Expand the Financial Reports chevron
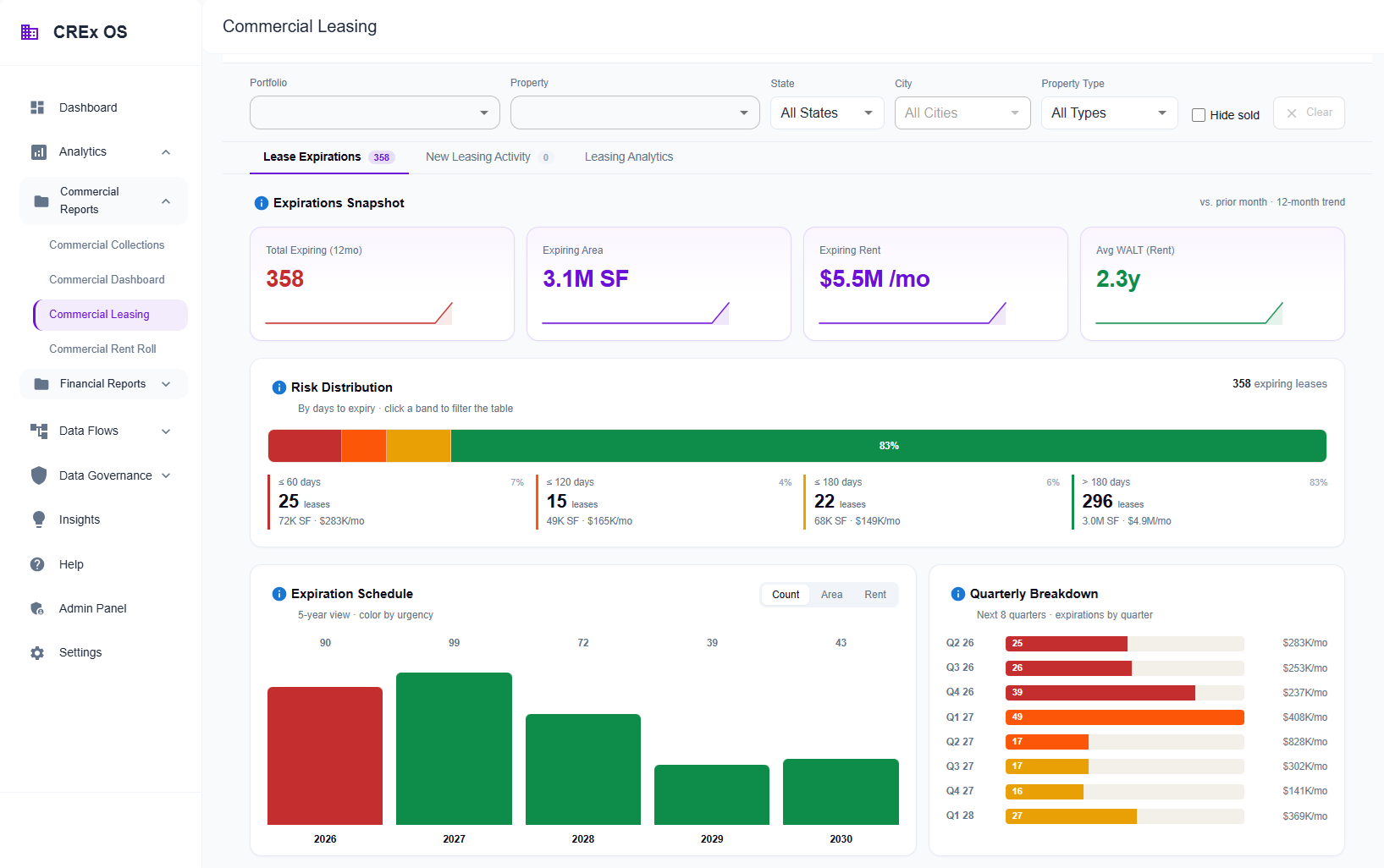The width and height of the screenshot is (1384, 868). pyautogui.click(x=166, y=384)
